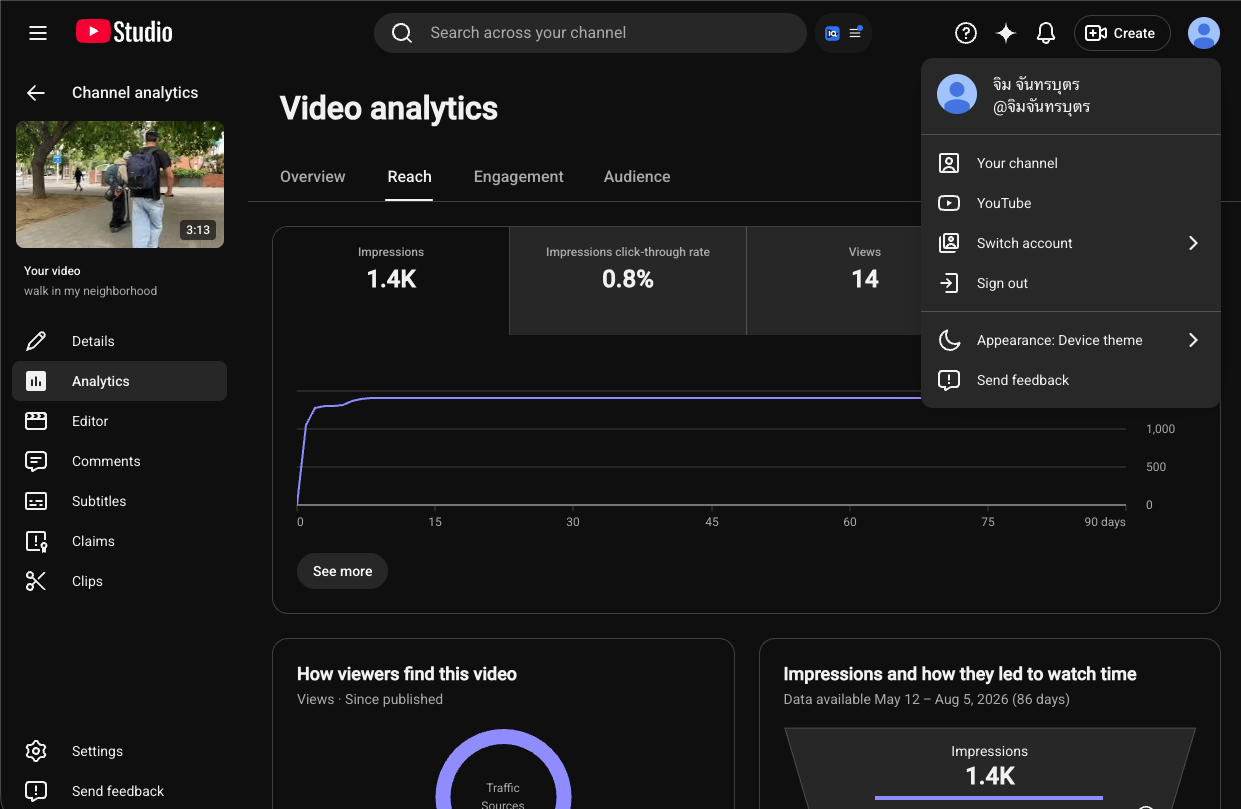This screenshot has height=809, width=1241.
Task: Click the search across your channel field
Action: [x=590, y=33]
